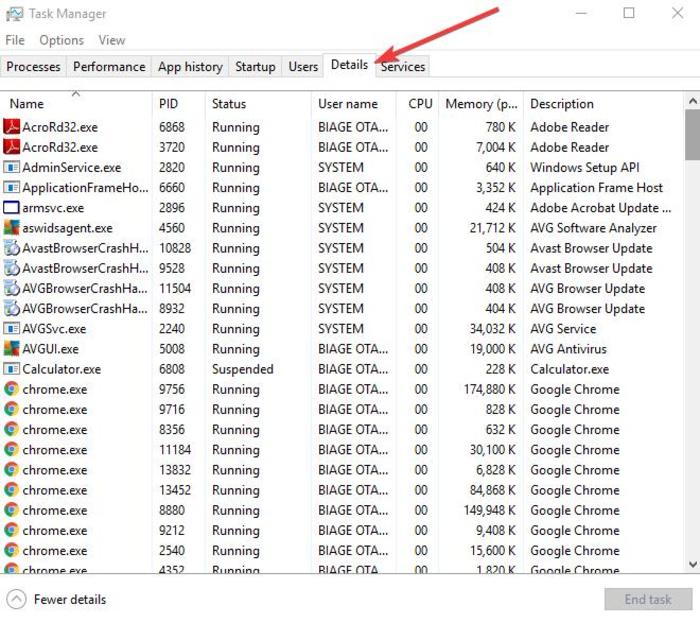The height and width of the screenshot is (623, 700).
Task: Switch to the Startup tab
Action: click(255, 67)
